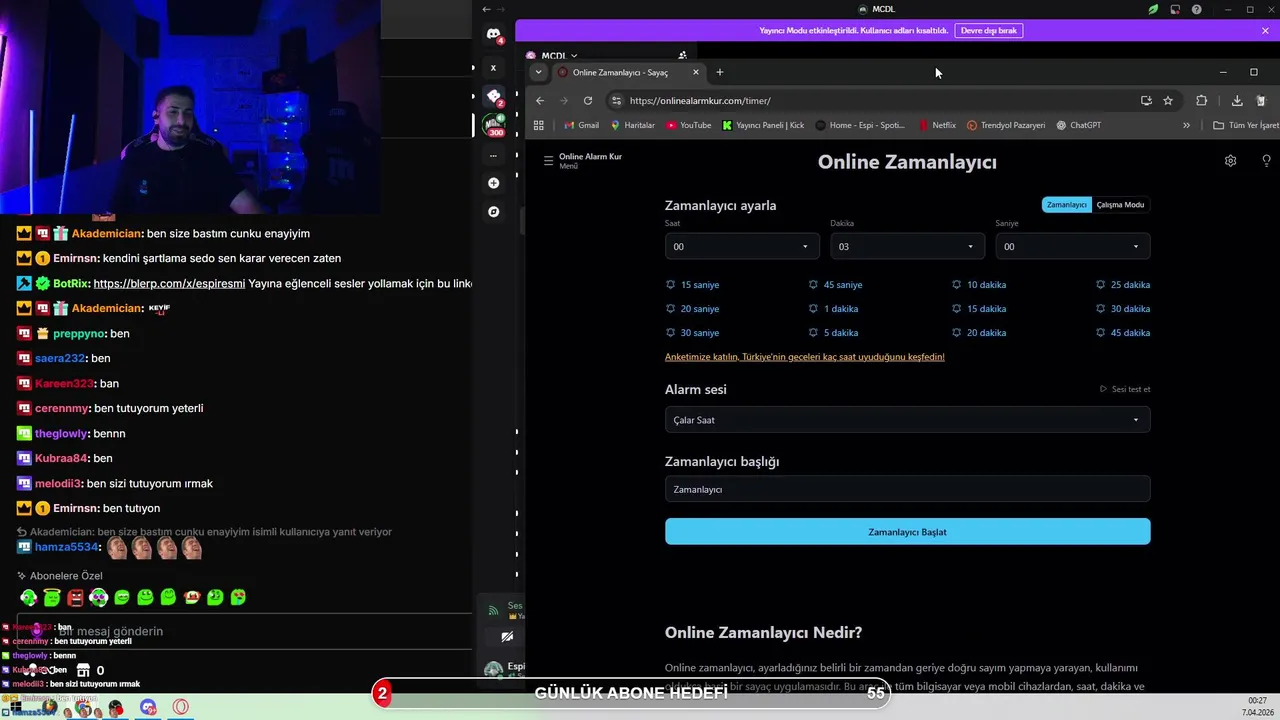1280x720 pixels.
Task: Open the blerp.com link in chat
Action: tap(169, 283)
